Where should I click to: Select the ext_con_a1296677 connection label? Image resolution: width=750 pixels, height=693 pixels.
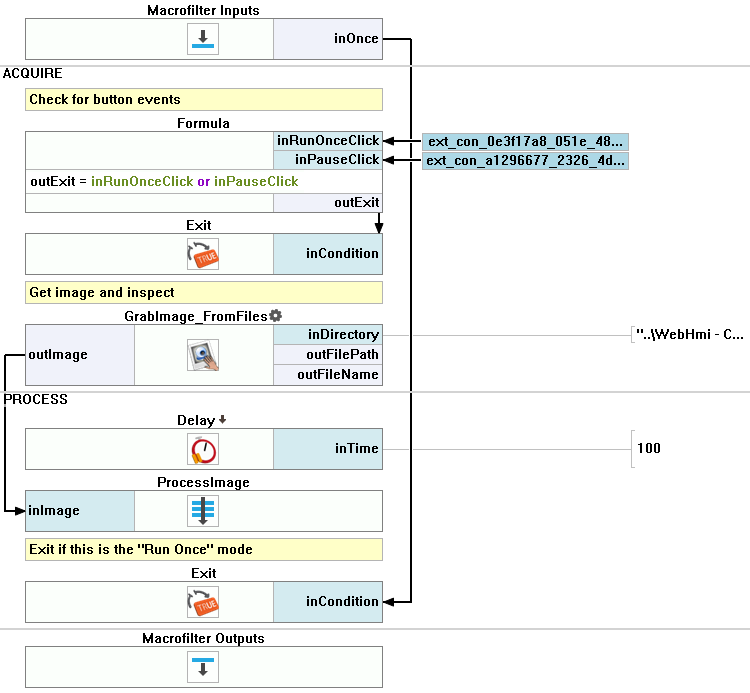coord(525,161)
